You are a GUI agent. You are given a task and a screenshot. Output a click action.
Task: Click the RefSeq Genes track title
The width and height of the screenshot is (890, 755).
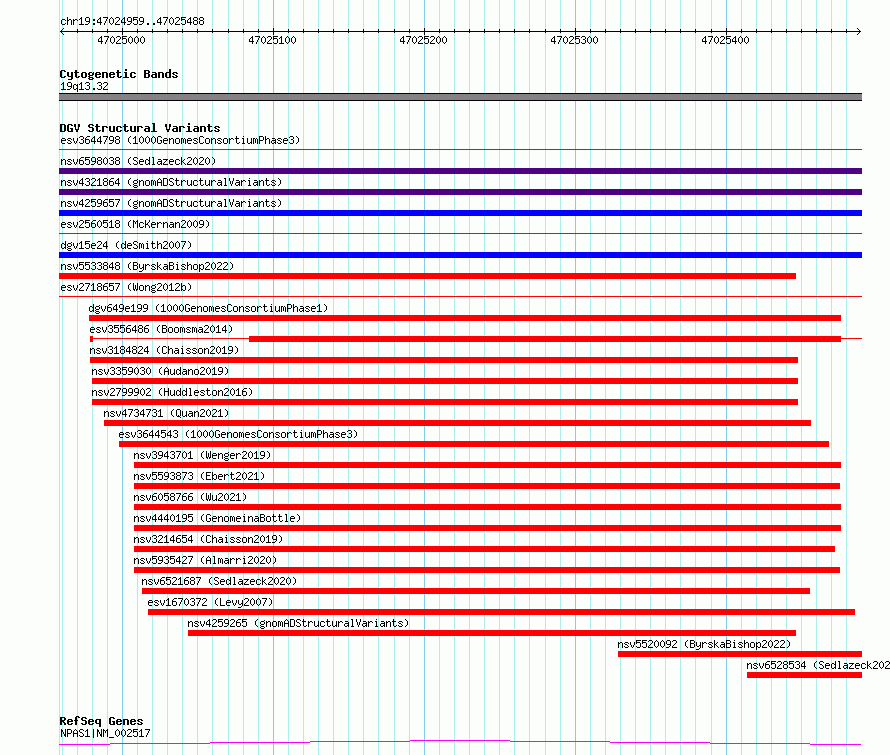[x=101, y=721]
